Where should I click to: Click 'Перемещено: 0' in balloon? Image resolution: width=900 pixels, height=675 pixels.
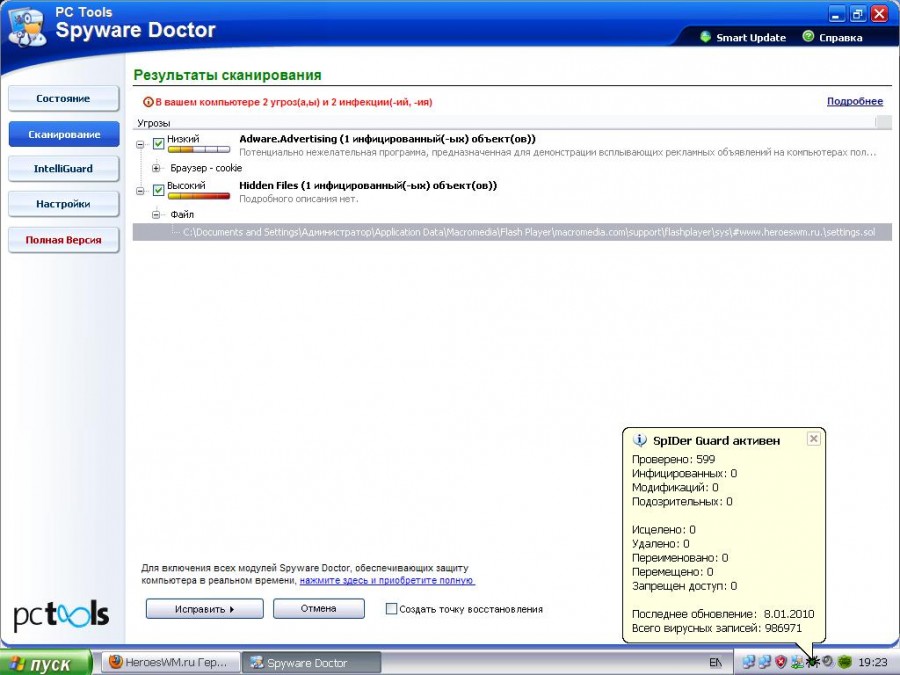pyautogui.click(x=673, y=572)
